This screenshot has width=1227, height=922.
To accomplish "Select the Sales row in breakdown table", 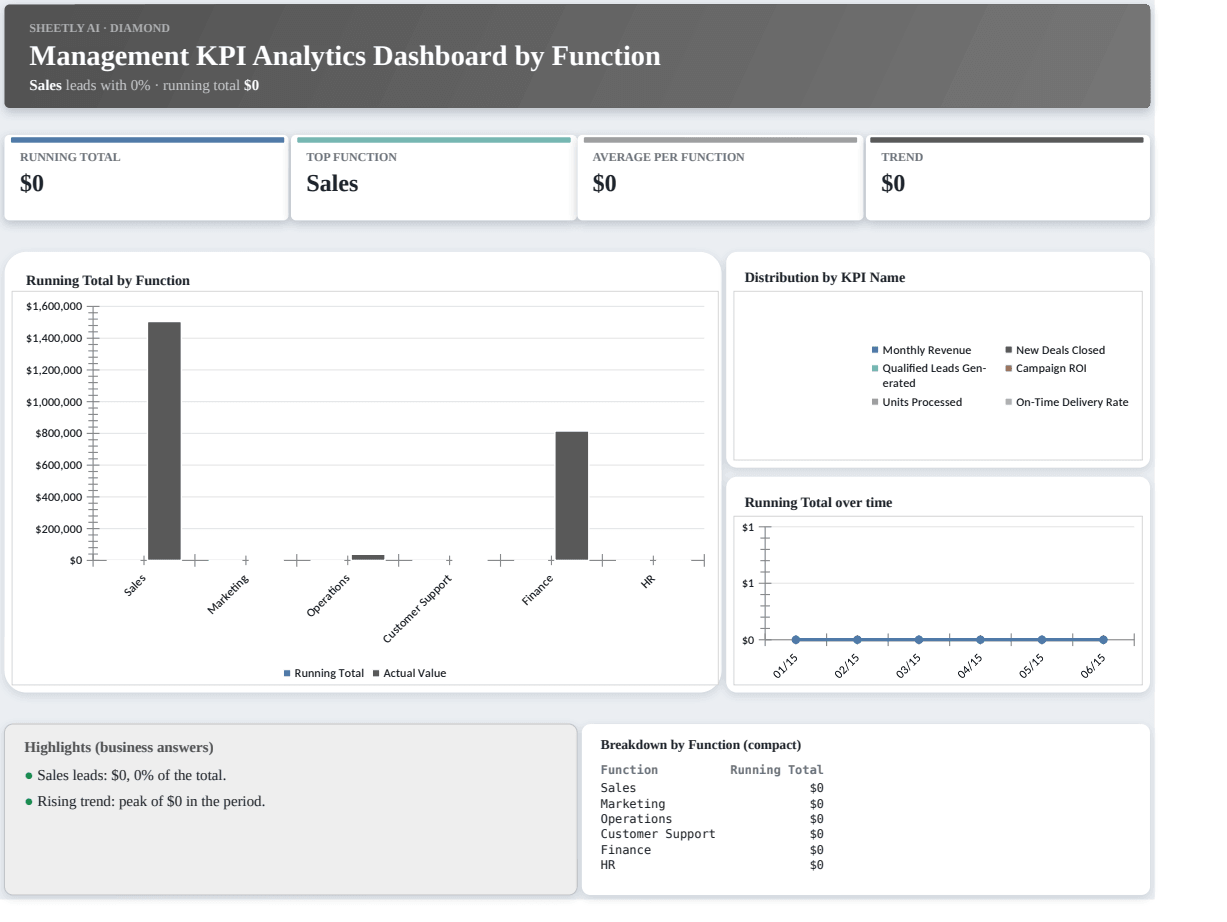I will click(712, 788).
